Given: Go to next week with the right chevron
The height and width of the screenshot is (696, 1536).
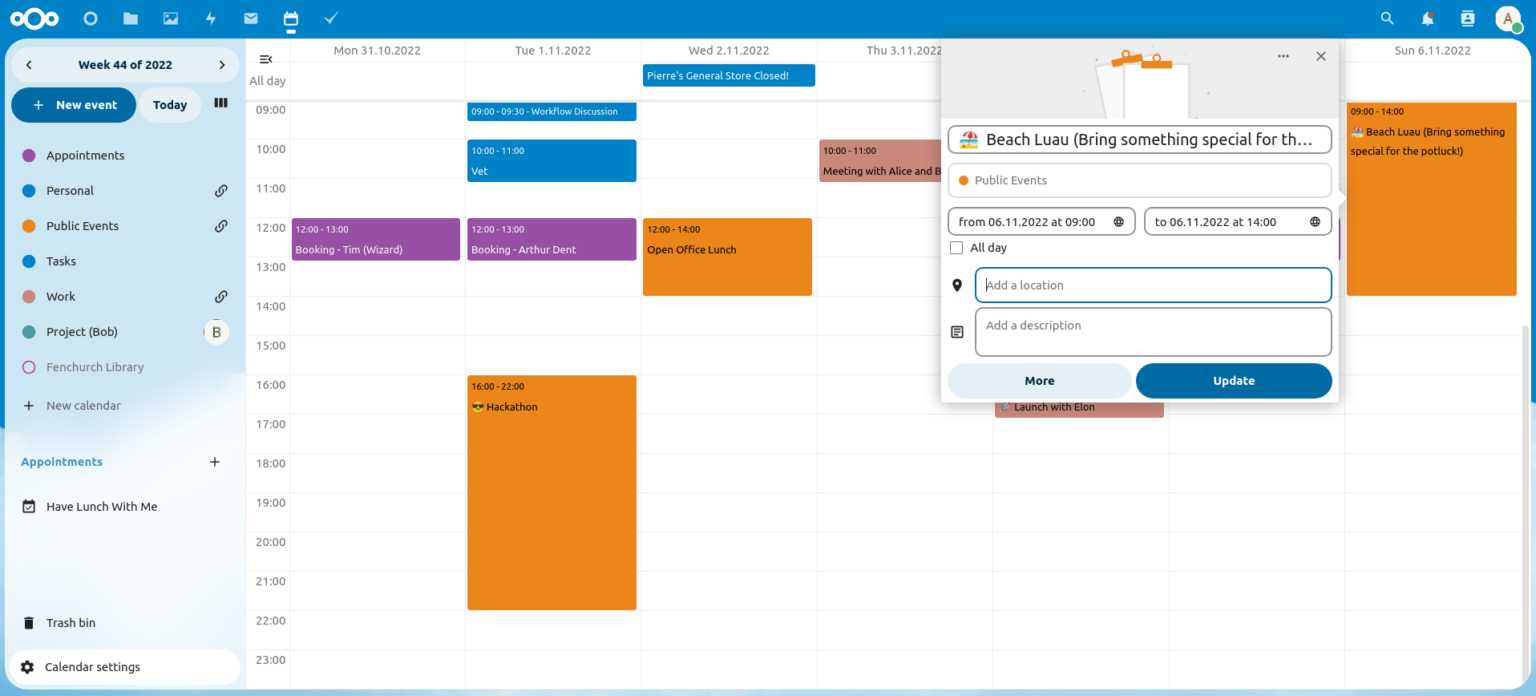Looking at the screenshot, I should click(221, 64).
